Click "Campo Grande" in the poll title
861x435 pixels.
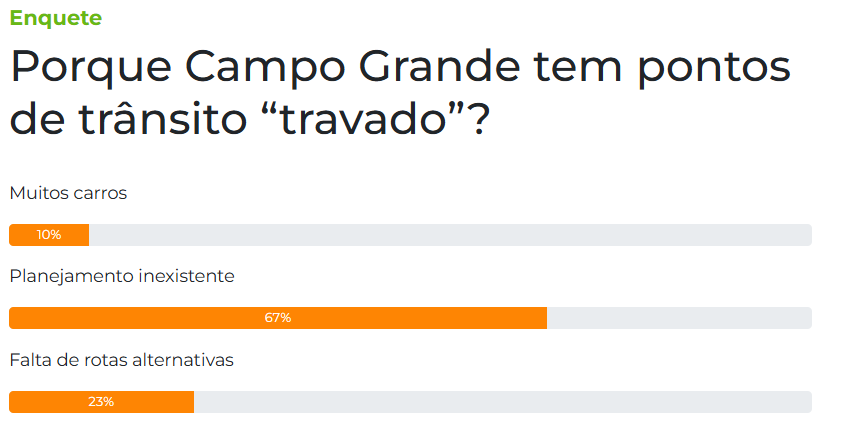tap(353, 69)
